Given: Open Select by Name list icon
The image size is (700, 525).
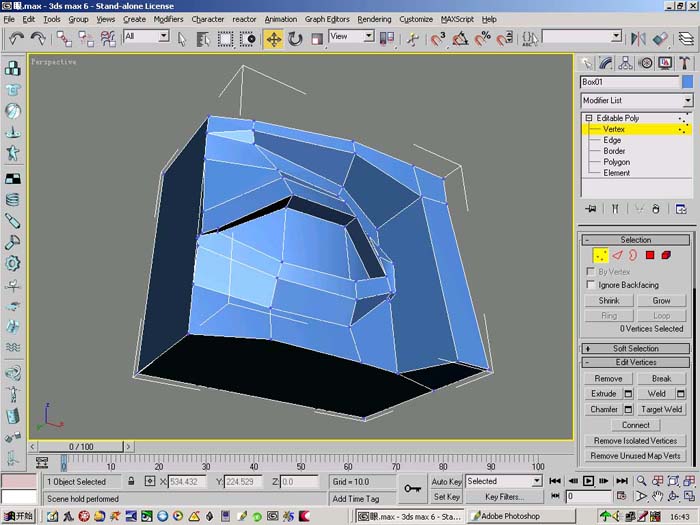Looking at the screenshot, I should (x=203, y=39).
